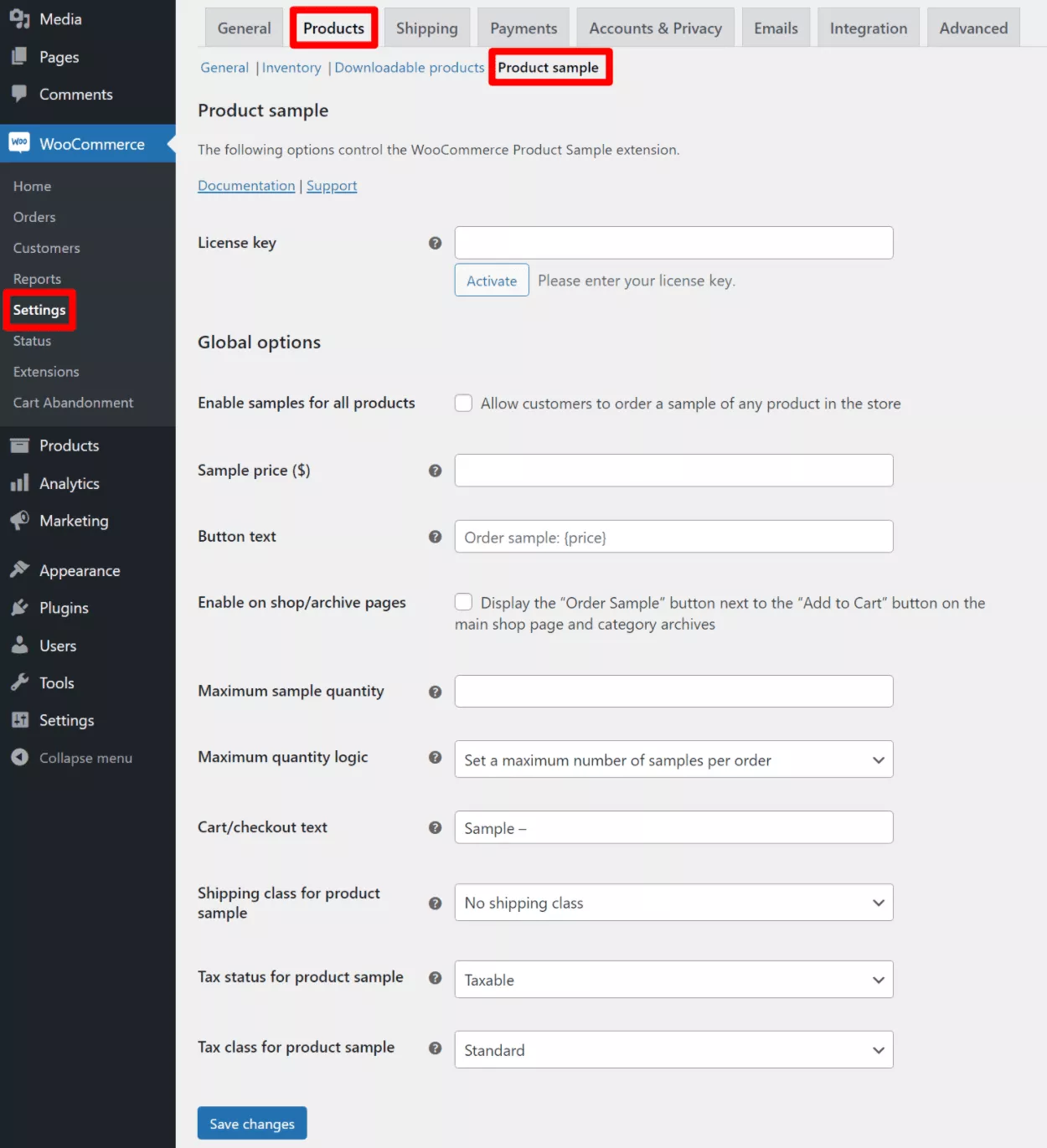Open the Shipping class for product sample dropdown
This screenshot has width=1047, height=1148.
[673, 903]
